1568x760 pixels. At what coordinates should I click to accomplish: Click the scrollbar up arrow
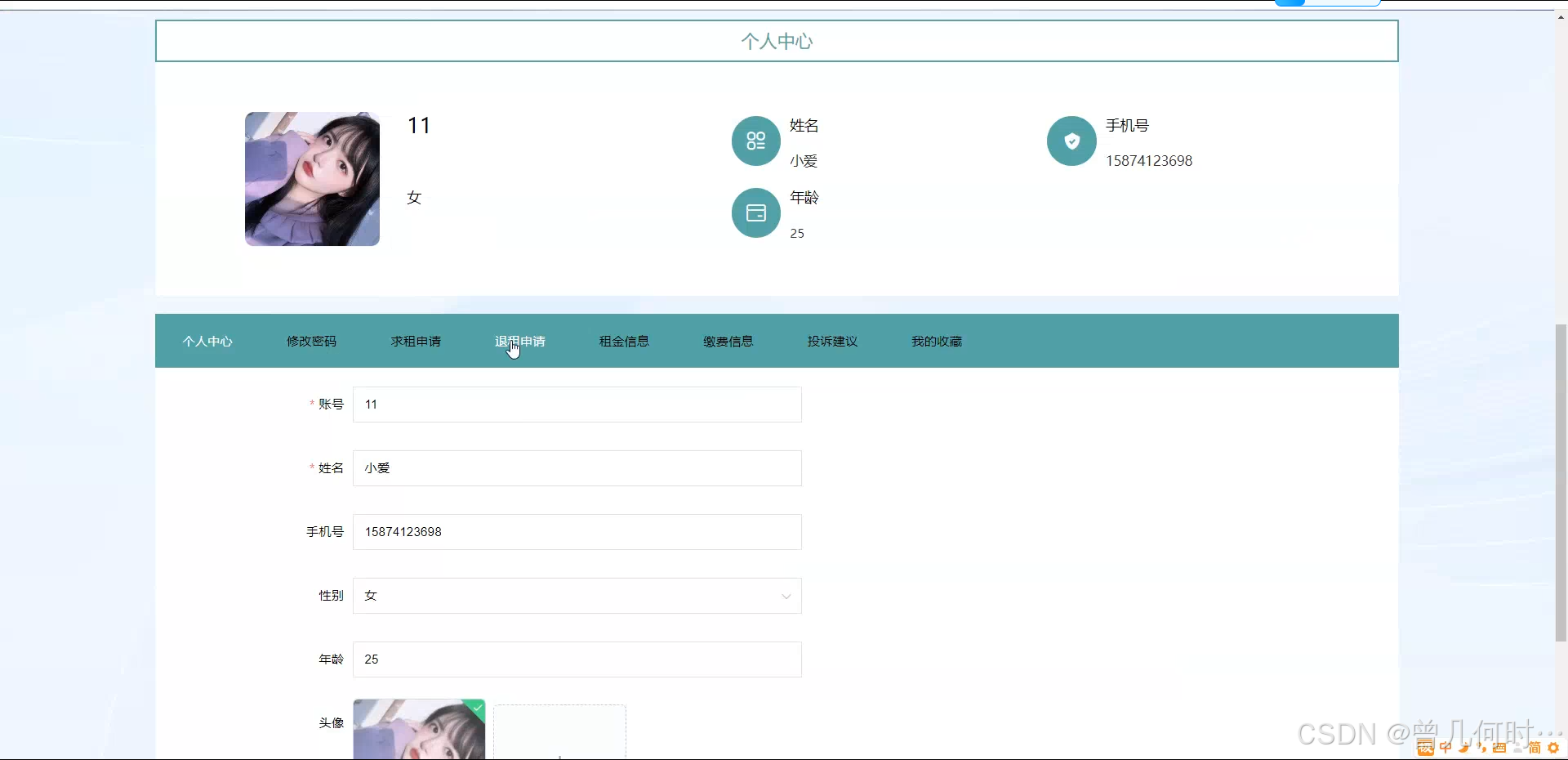point(1561,17)
